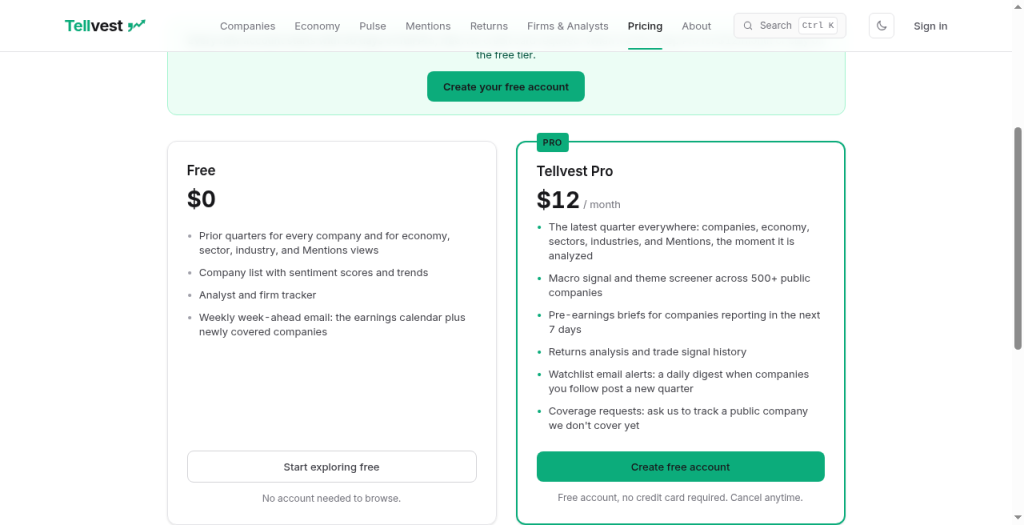Go to the Pulse page
This screenshot has height=525, width=1024.
[x=372, y=26]
